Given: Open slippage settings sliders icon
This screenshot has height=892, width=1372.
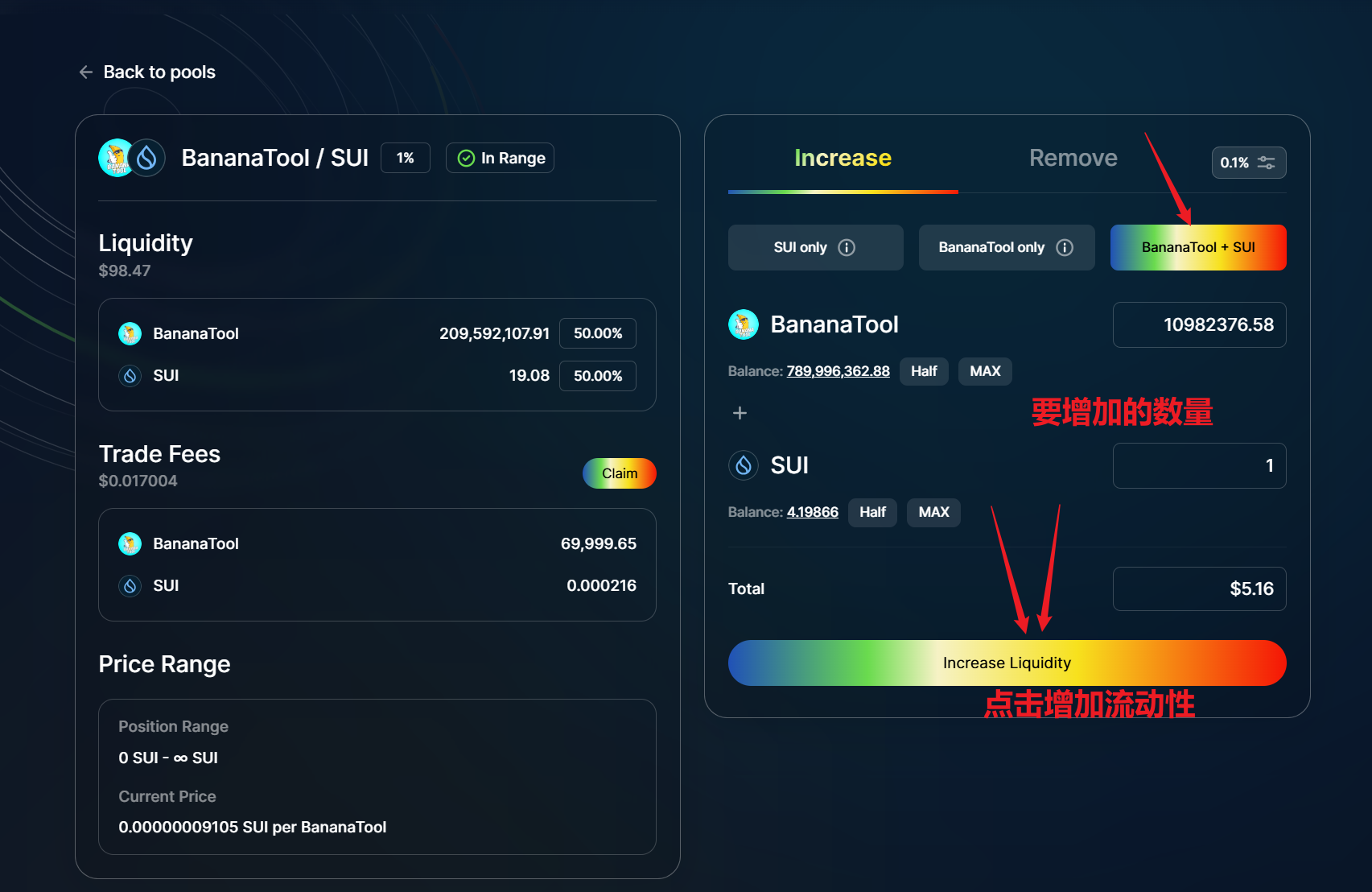Looking at the screenshot, I should pyautogui.click(x=1266, y=163).
